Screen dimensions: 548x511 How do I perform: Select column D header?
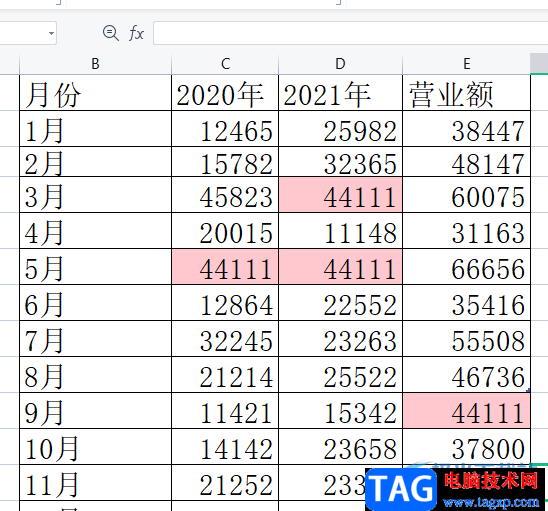(x=340, y=64)
